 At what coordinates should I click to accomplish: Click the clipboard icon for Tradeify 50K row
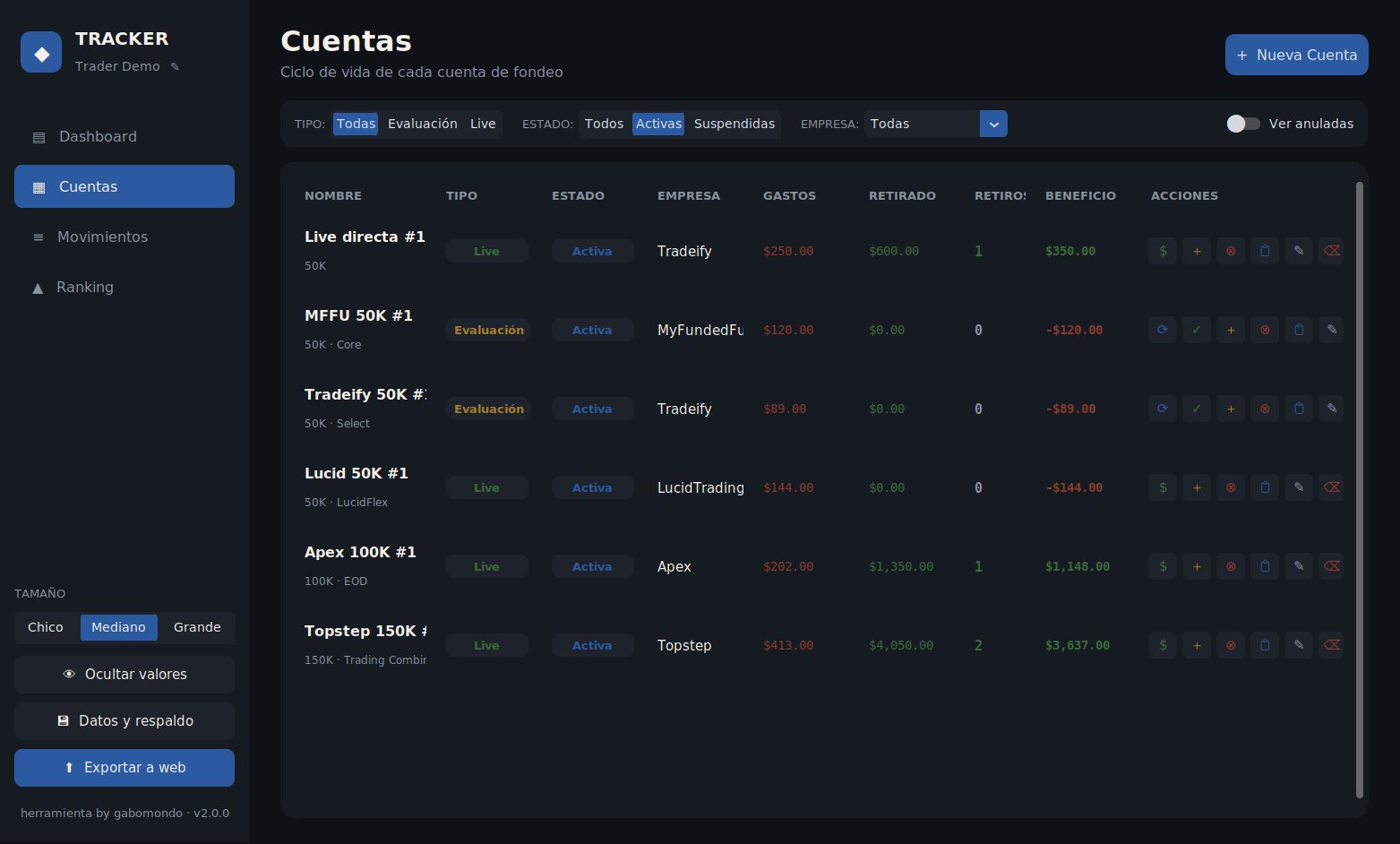[x=1299, y=409]
